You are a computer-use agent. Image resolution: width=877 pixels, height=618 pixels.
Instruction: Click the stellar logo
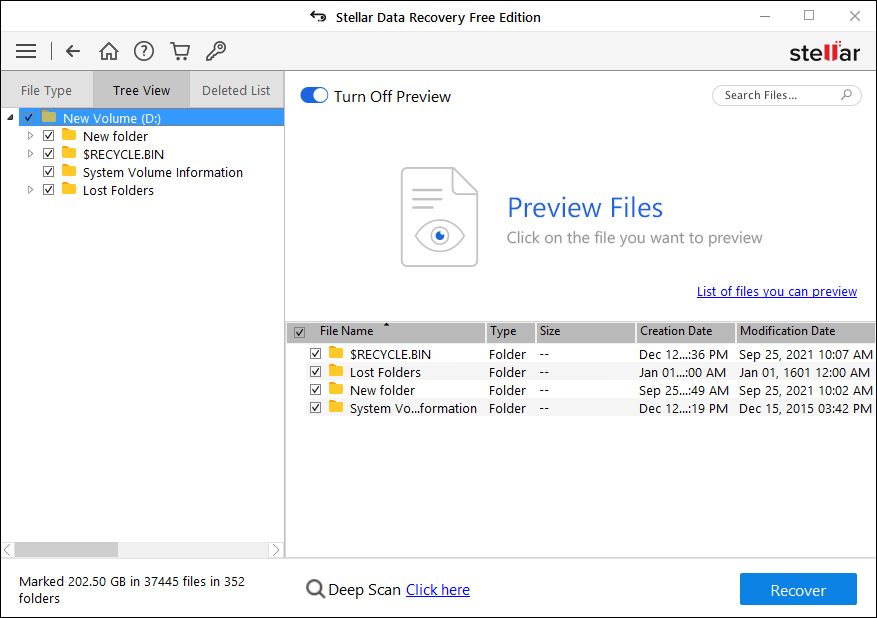click(824, 52)
